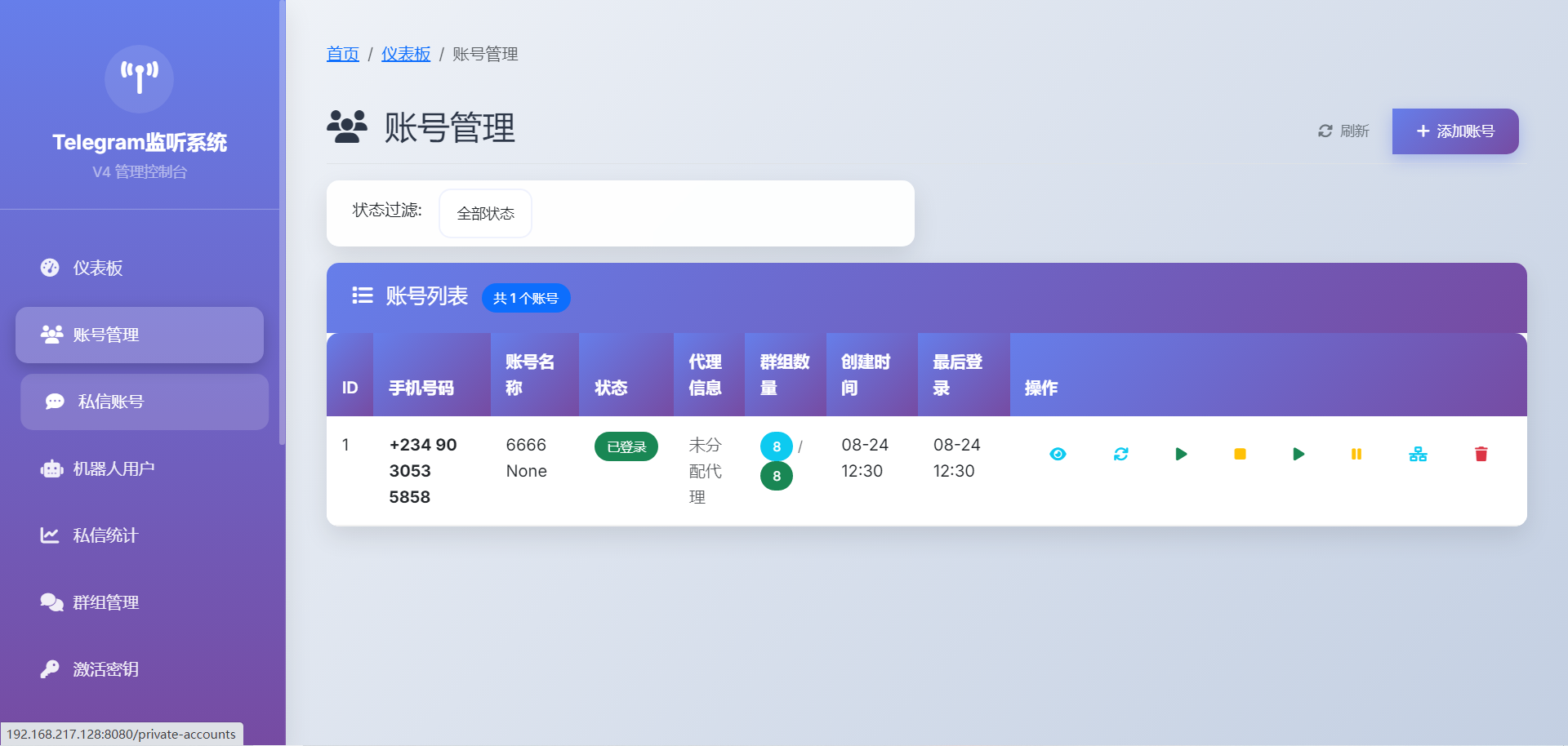
Task: Click the sidebar vertical scrollbar
Action: [x=282, y=220]
